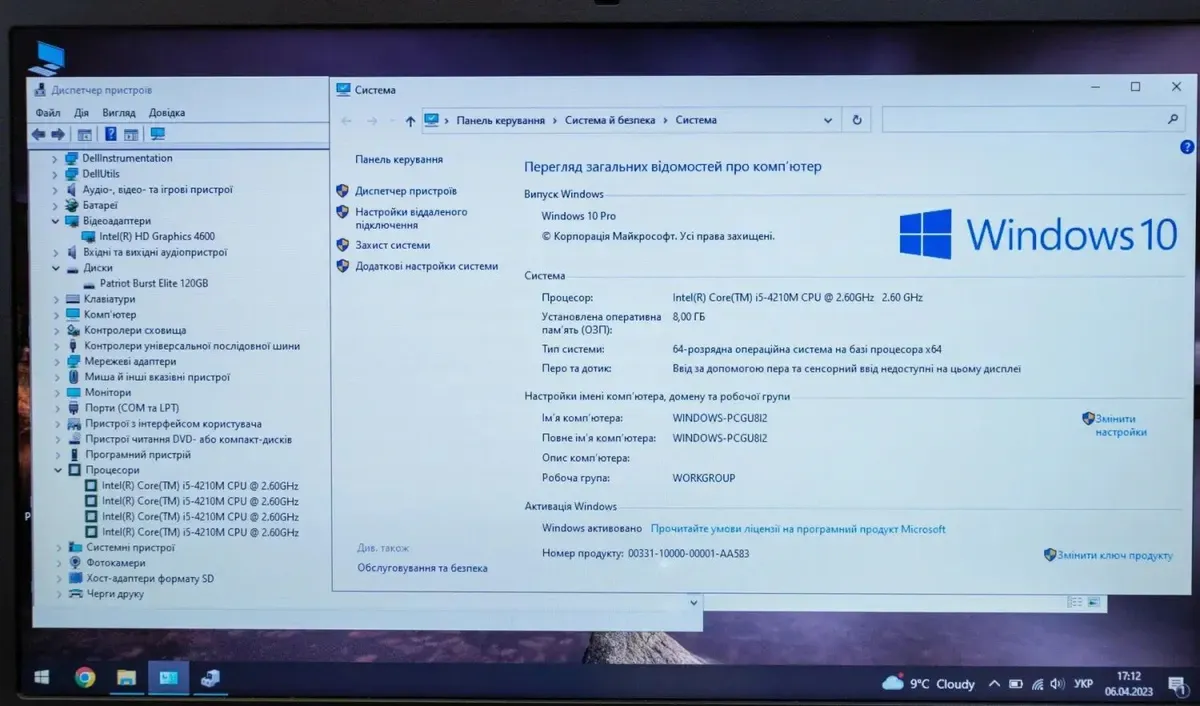The height and width of the screenshot is (706, 1200).
Task: Click the search field in System window
Action: coord(1020,120)
